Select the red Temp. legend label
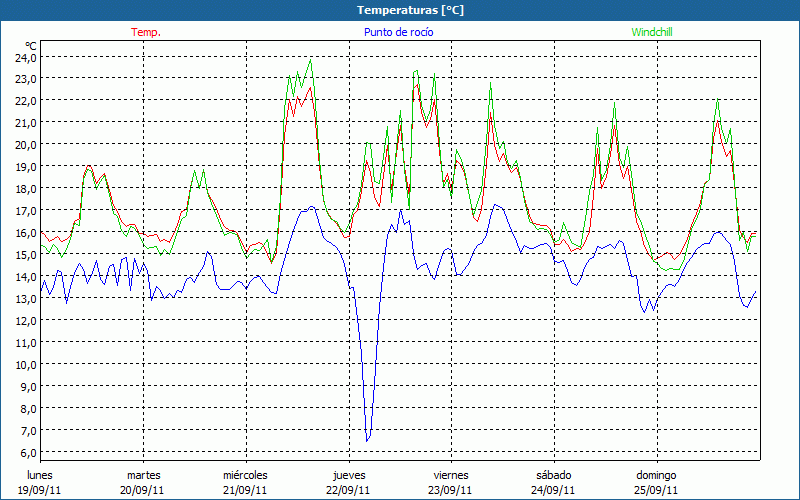Image resolution: width=800 pixels, height=500 pixels. point(146,32)
